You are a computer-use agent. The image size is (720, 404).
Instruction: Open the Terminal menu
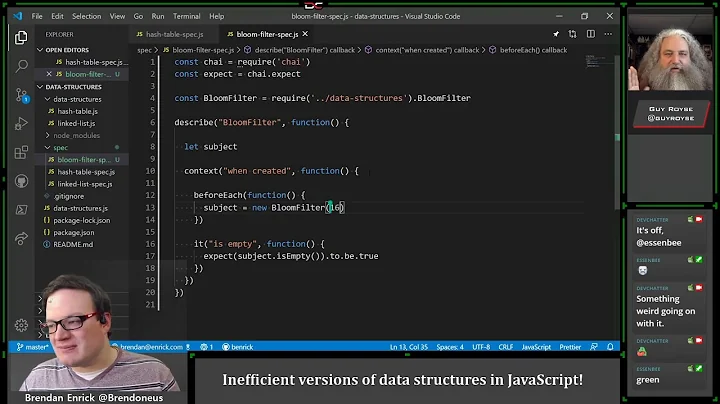pos(186,16)
